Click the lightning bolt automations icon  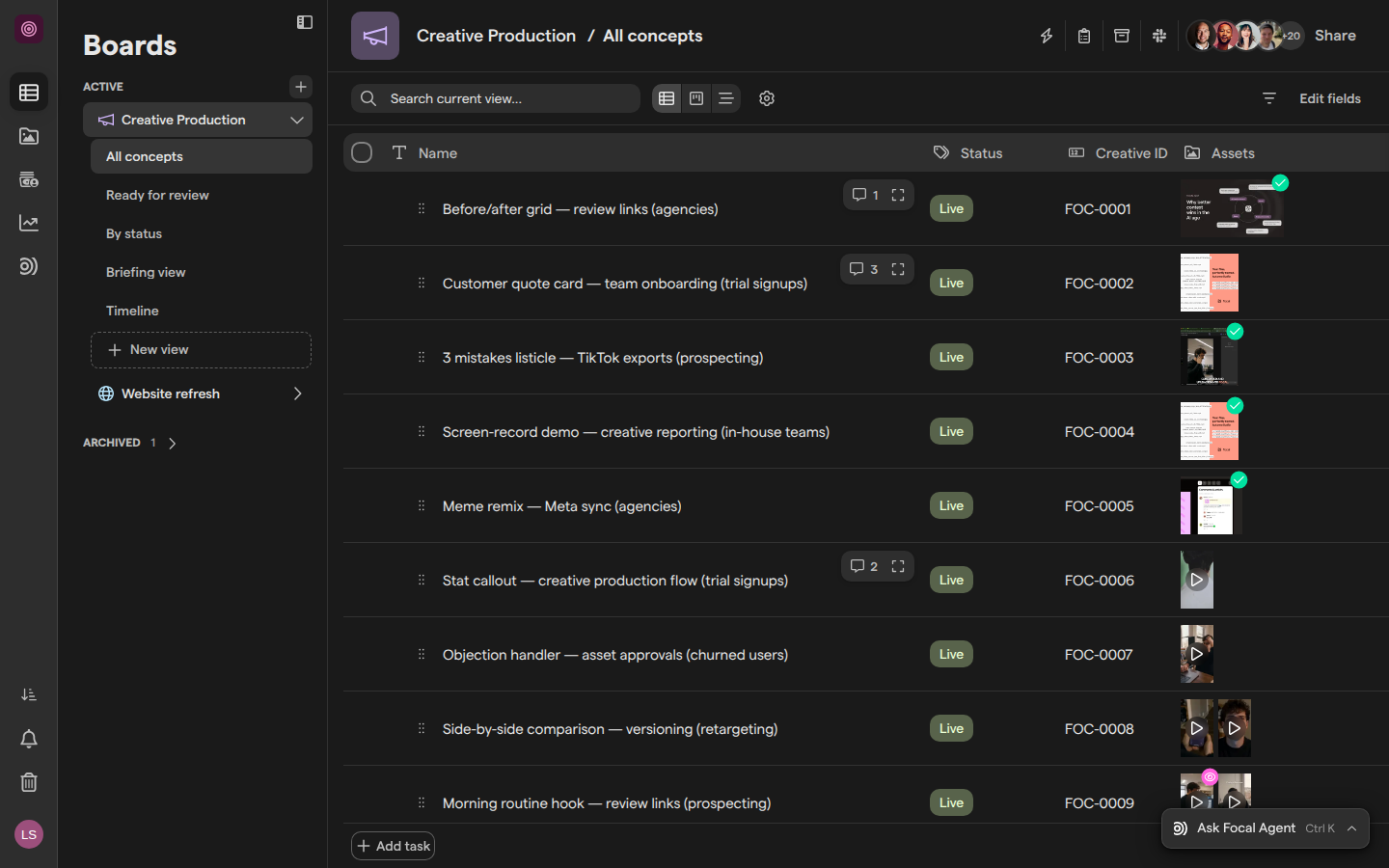(1047, 36)
